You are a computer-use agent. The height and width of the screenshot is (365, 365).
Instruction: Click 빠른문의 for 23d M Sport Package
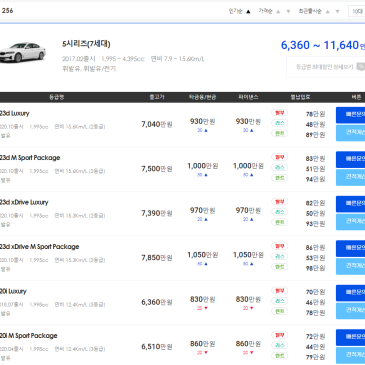tap(350, 159)
